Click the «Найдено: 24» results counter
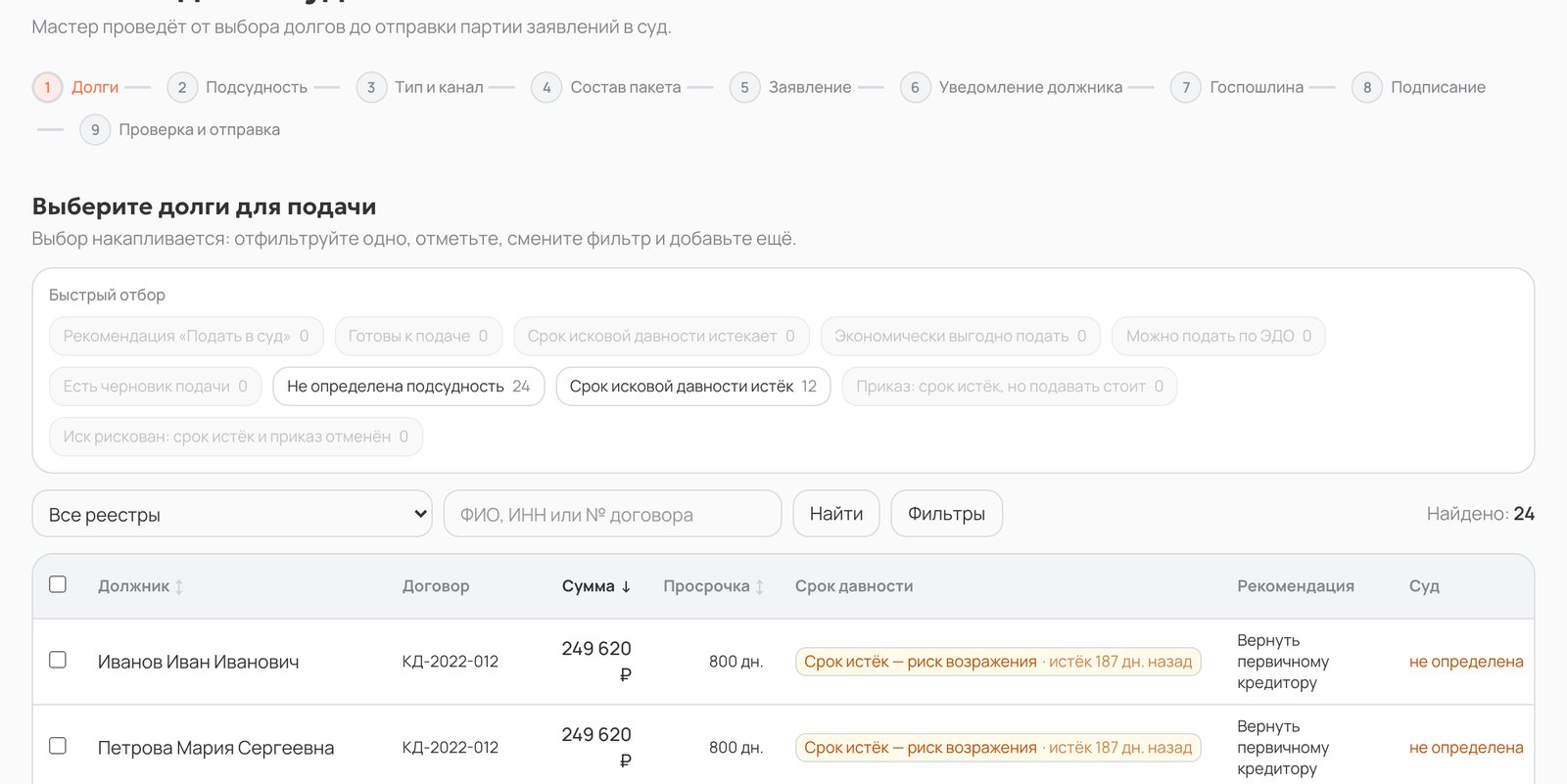 coord(1481,514)
